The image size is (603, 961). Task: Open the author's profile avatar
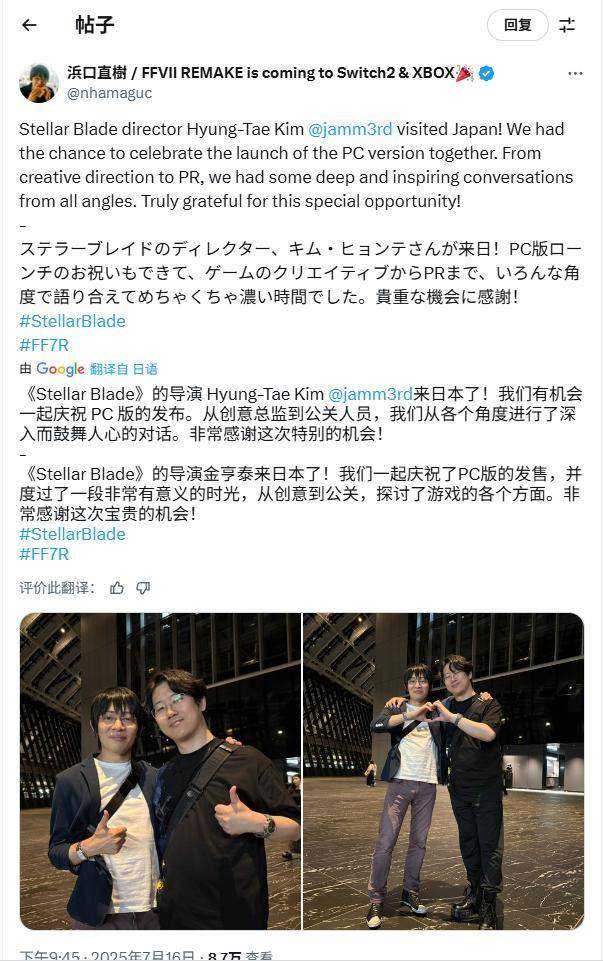39,83
